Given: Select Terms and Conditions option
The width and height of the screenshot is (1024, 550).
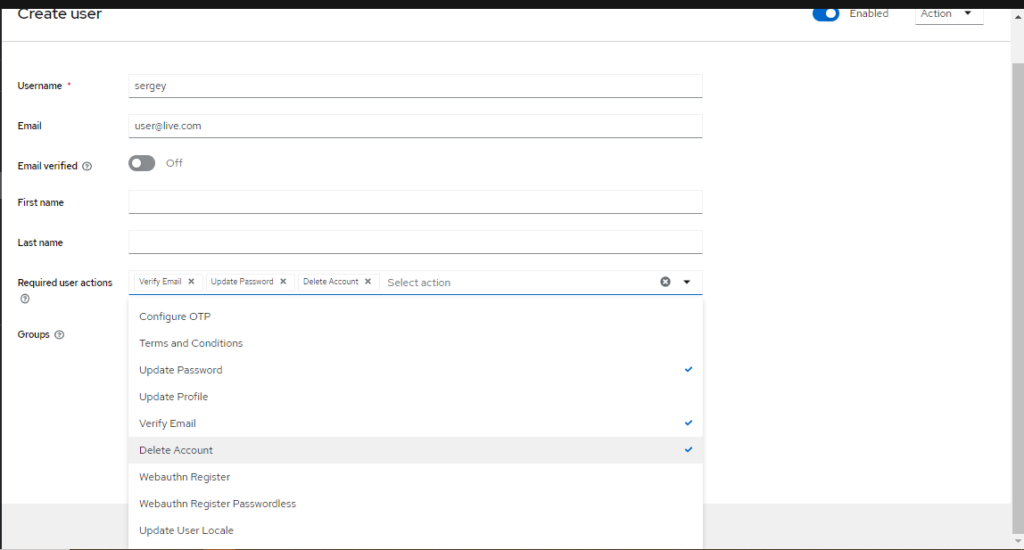Looking at the screenshot, I should pyautogui.click(x=191, y=343).
